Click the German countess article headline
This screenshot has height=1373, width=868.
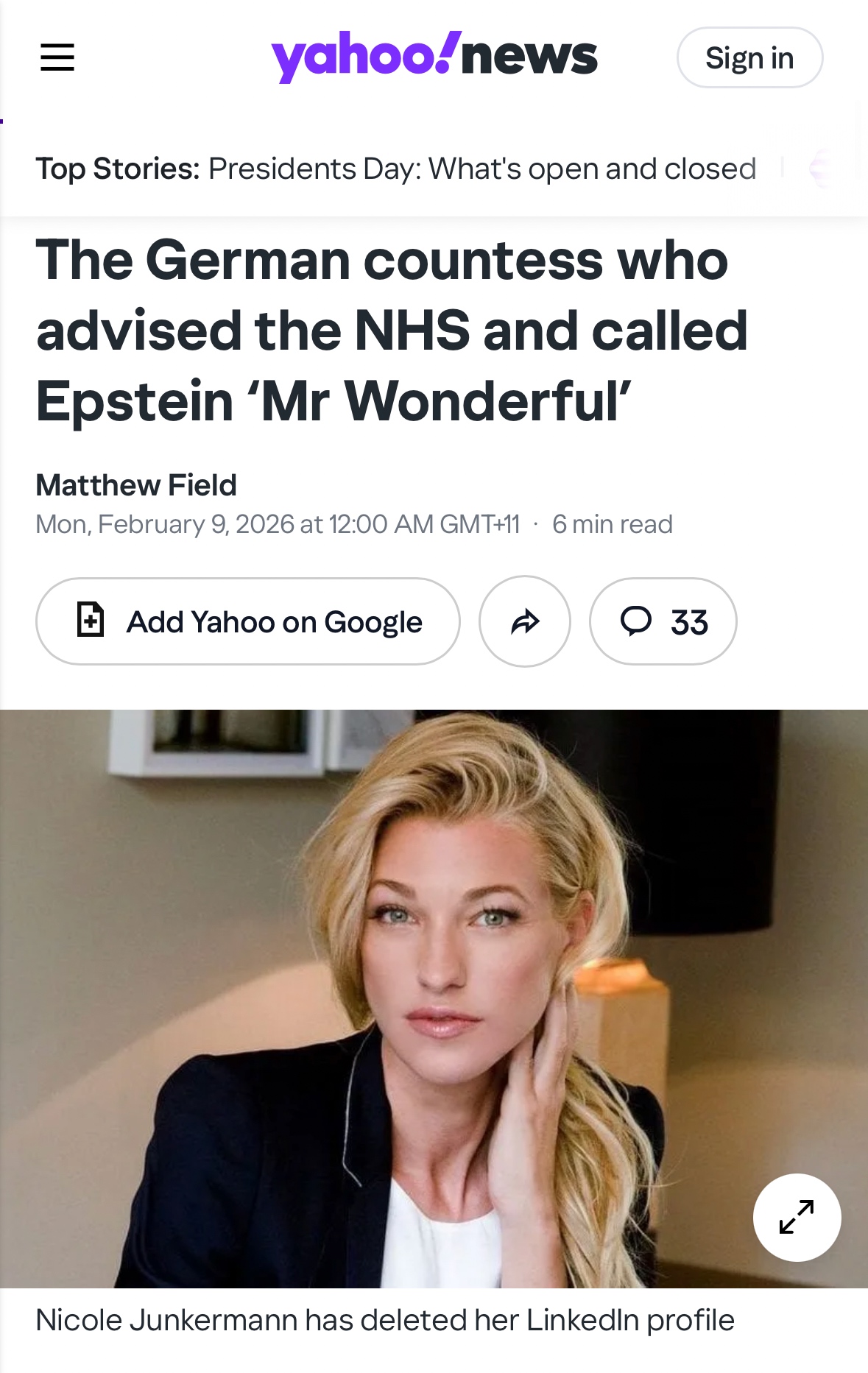tap(392, 331)
